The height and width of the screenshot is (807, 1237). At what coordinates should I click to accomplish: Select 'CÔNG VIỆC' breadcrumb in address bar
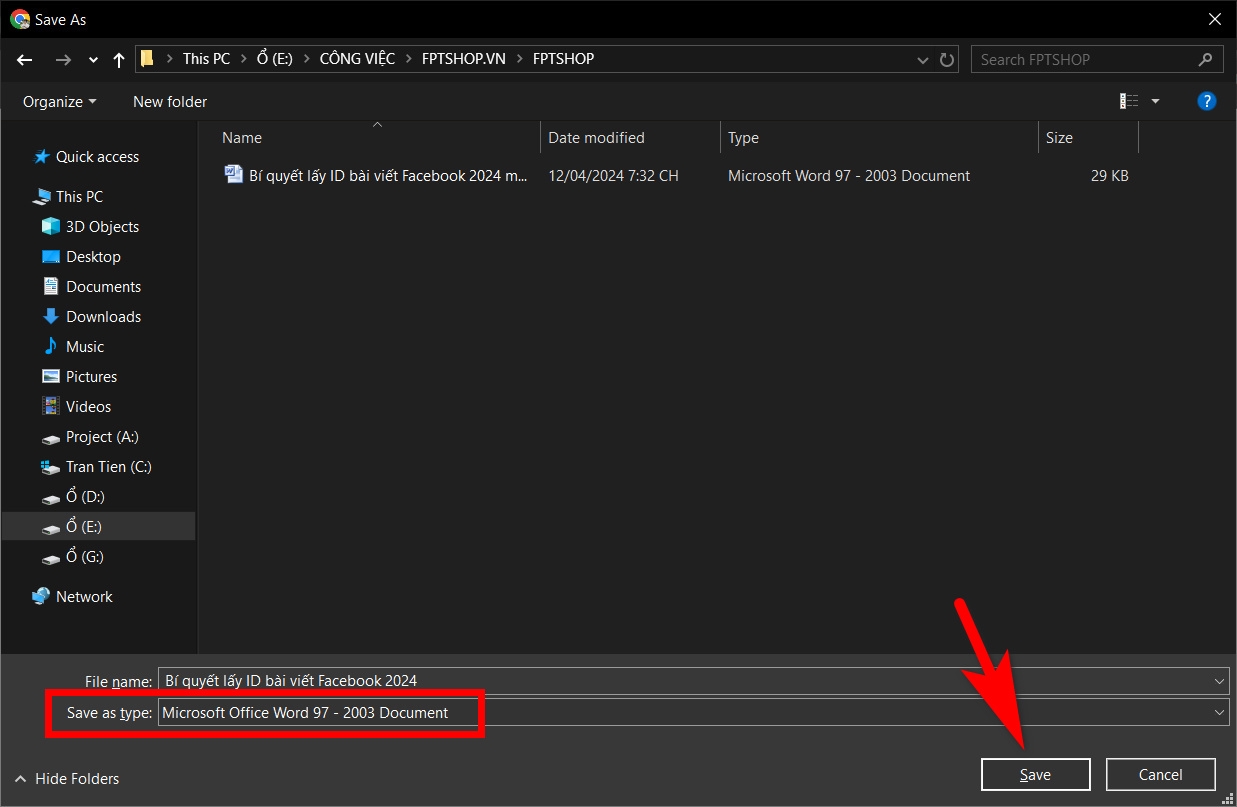tap(357, 59)
